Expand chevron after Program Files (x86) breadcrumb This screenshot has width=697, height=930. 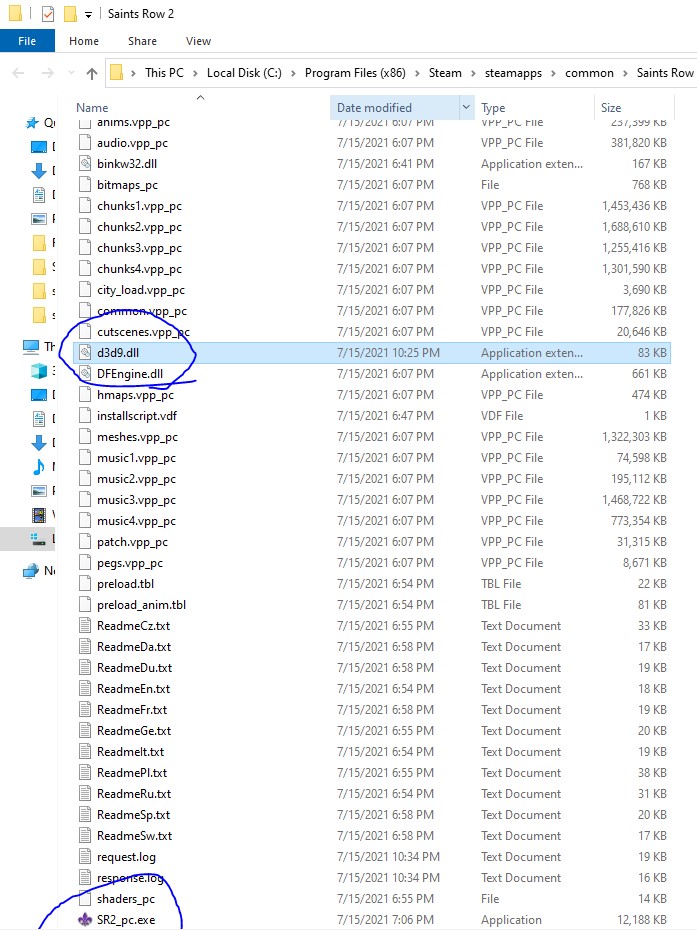(x=417, y=73)
